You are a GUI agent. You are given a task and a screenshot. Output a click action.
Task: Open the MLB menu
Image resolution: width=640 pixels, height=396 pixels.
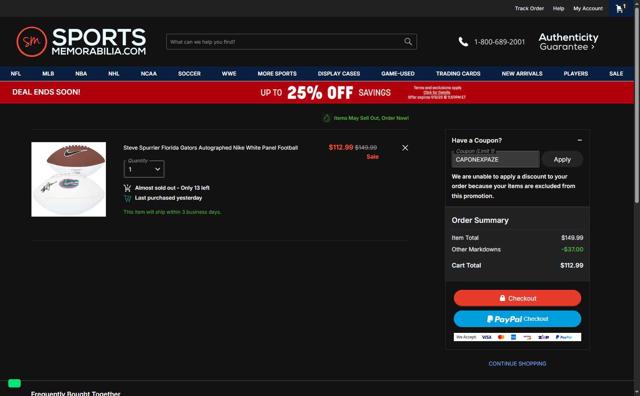tap(48, 73)
